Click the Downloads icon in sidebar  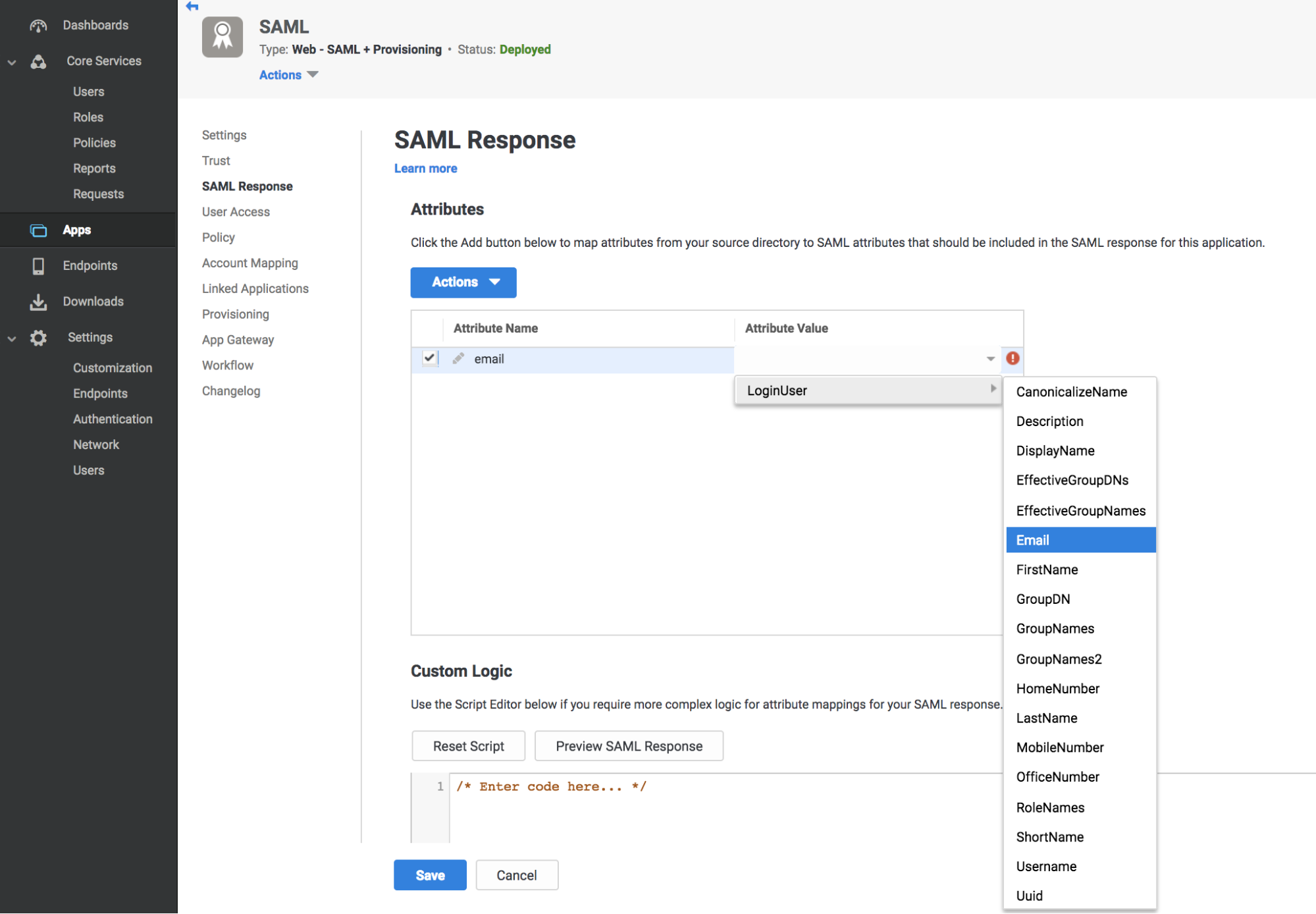tap(37, 301)
